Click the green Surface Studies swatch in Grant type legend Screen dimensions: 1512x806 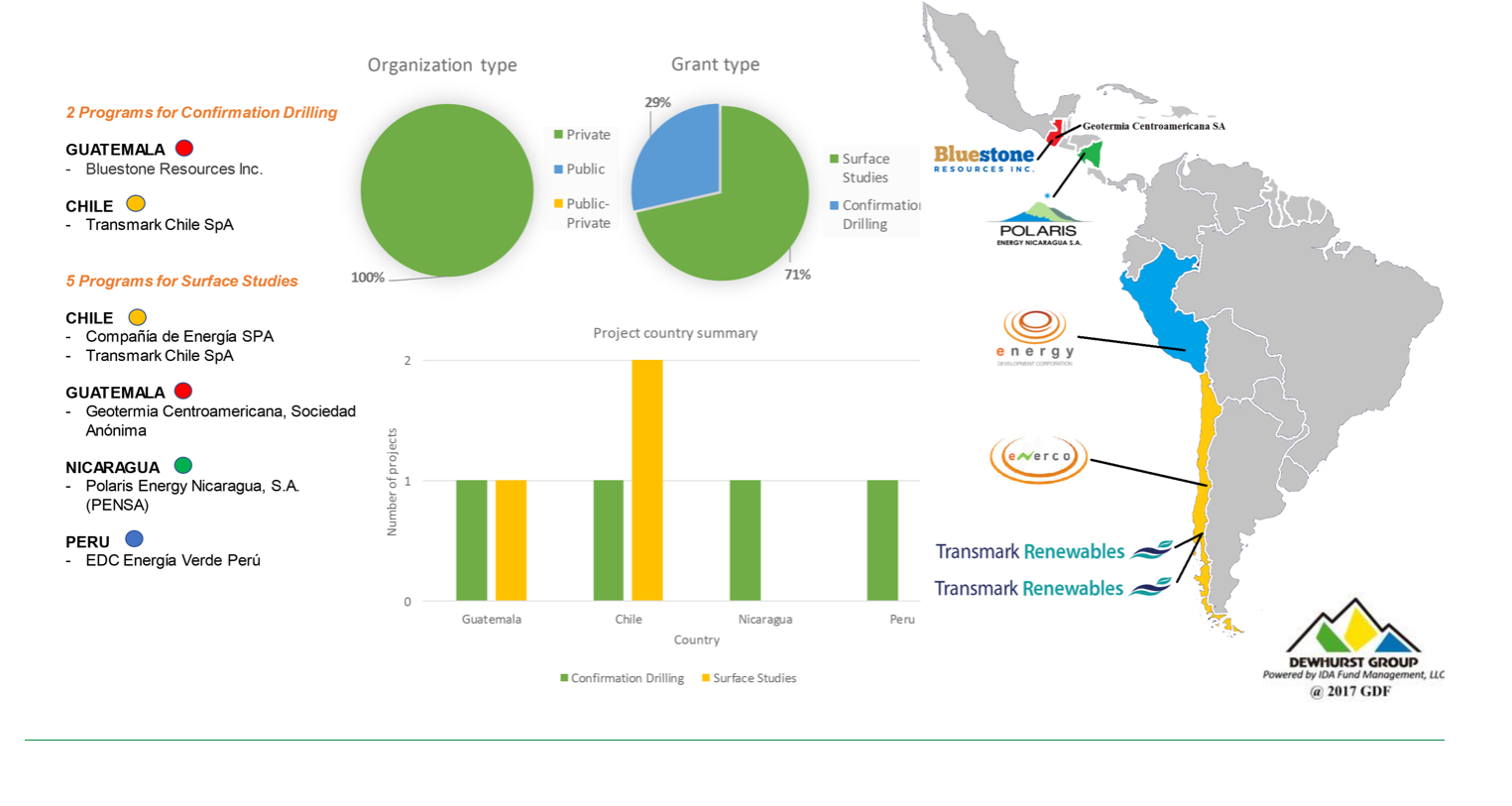[x=834, y=159]
